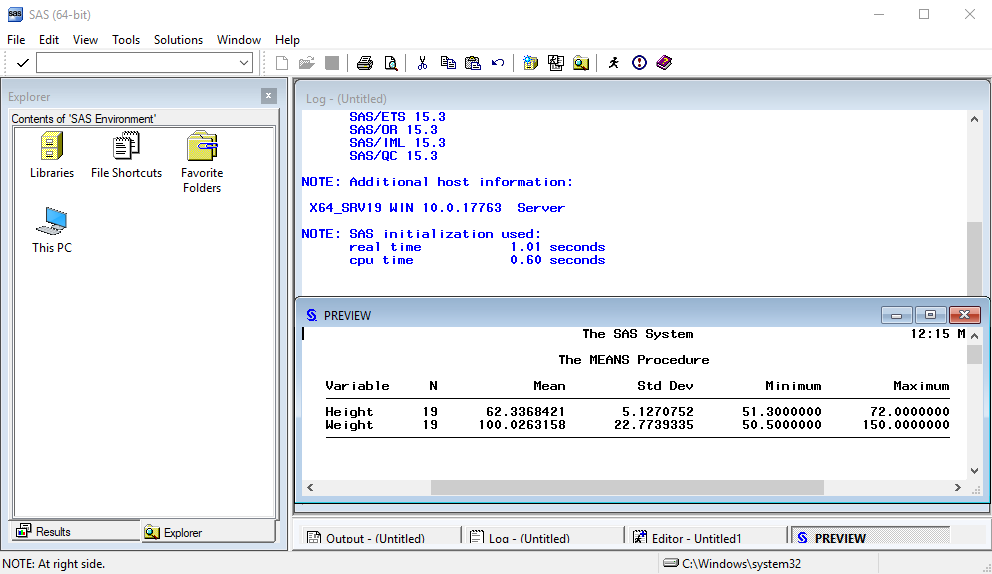992x574 pixels.
Task: Click the Cut scissors icon
Action: point(422,63)
